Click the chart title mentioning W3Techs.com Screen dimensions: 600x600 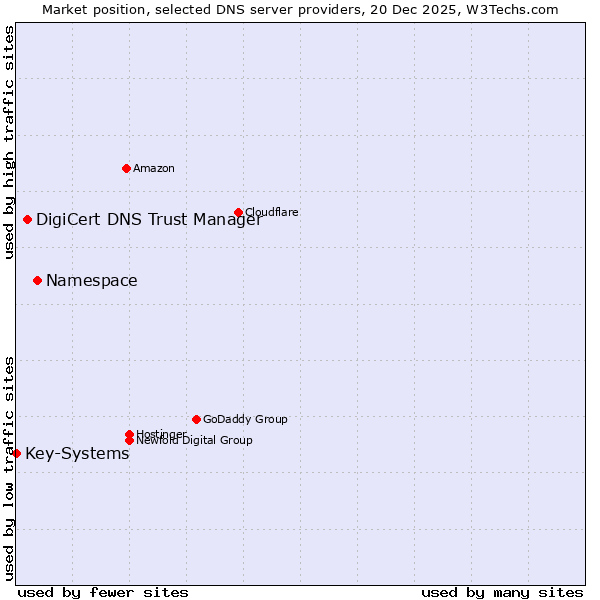click(300, 9)
